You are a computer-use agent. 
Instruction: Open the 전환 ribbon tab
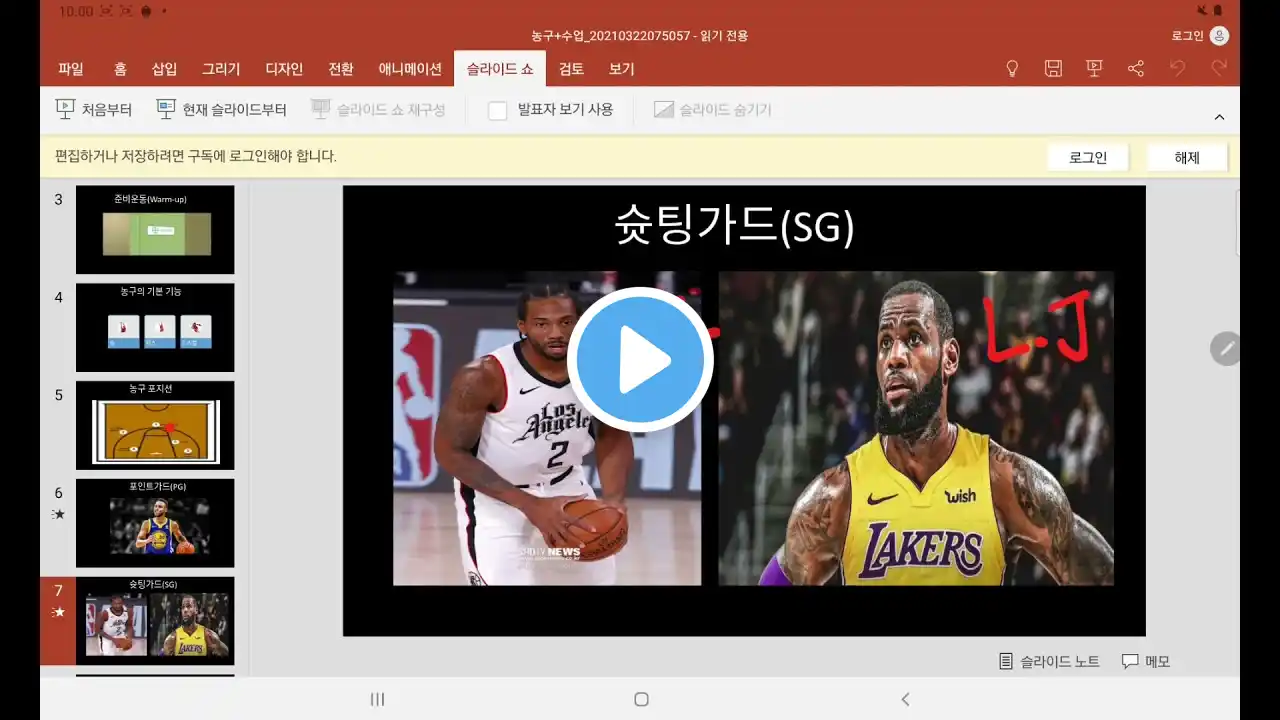341,69
